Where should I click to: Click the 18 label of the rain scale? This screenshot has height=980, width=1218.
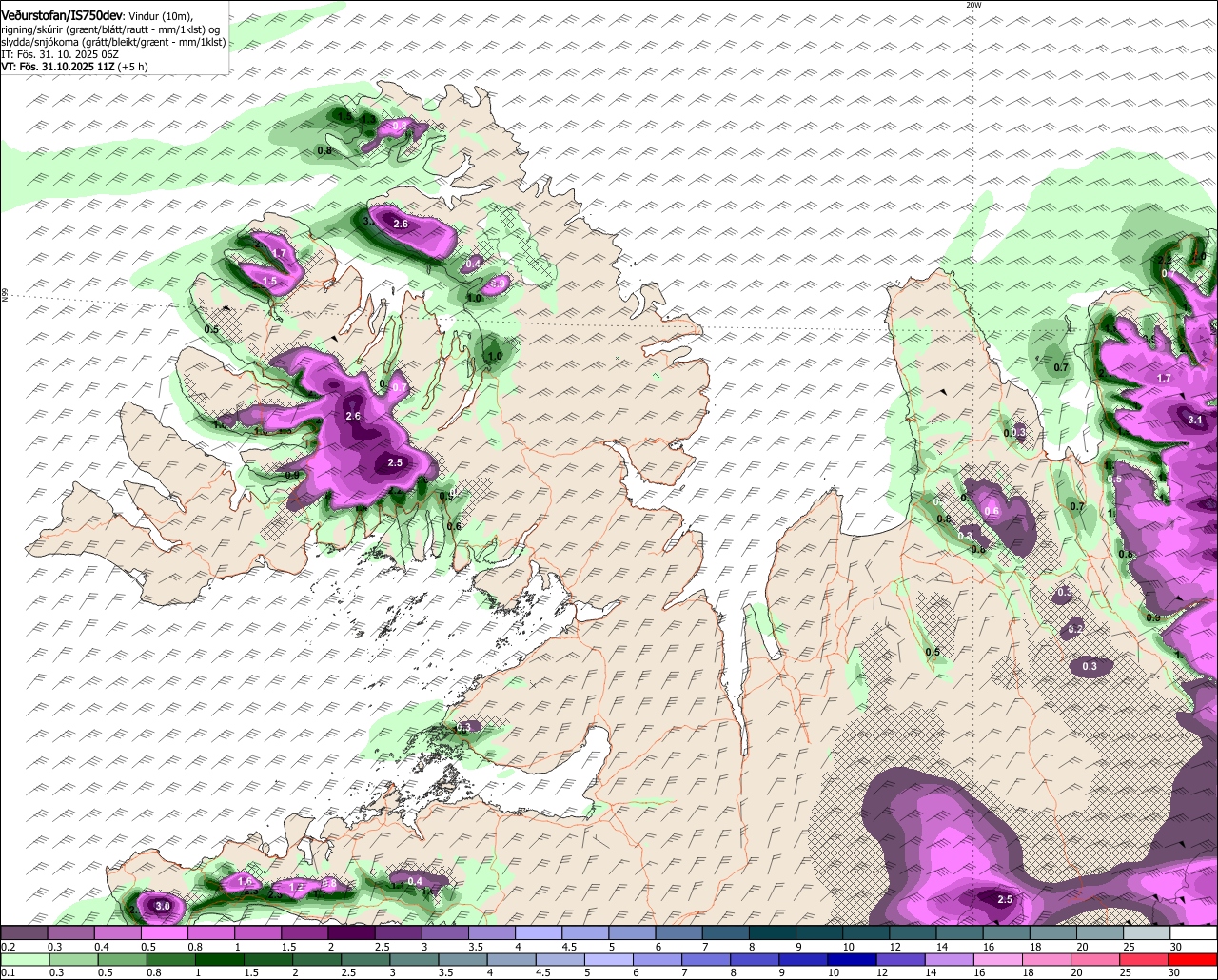(1028, 972)
